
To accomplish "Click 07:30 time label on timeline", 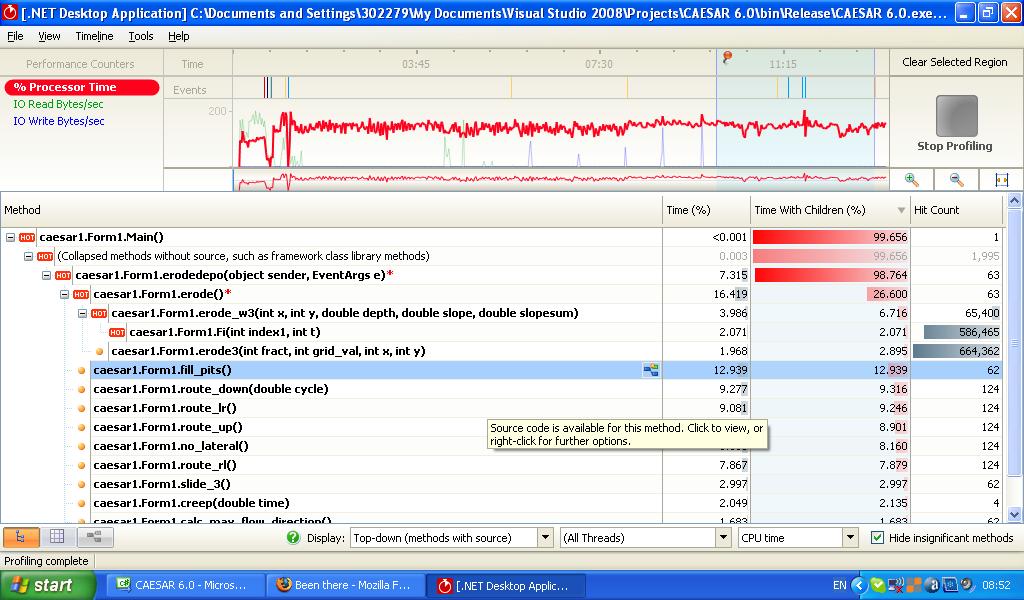I will [599, 64].
